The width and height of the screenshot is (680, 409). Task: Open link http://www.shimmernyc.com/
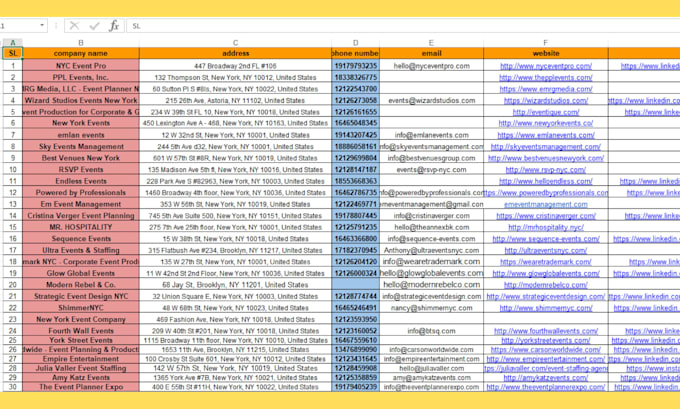(x=546, y=308)
